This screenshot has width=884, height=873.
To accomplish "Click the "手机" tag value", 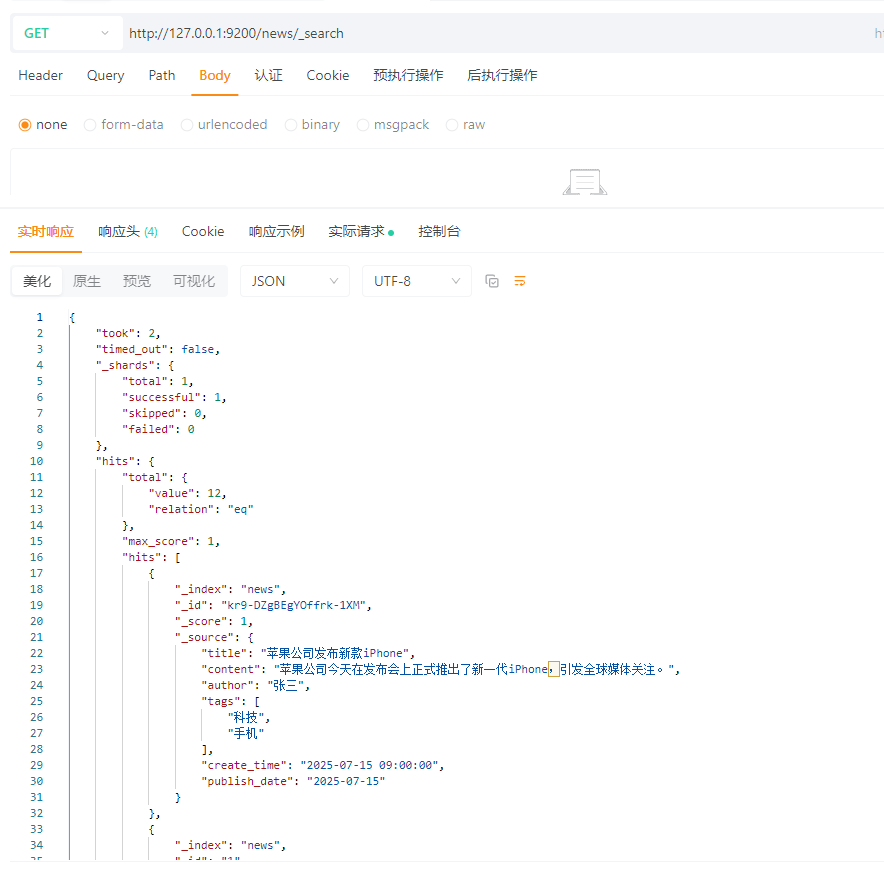I will (246, 733).
